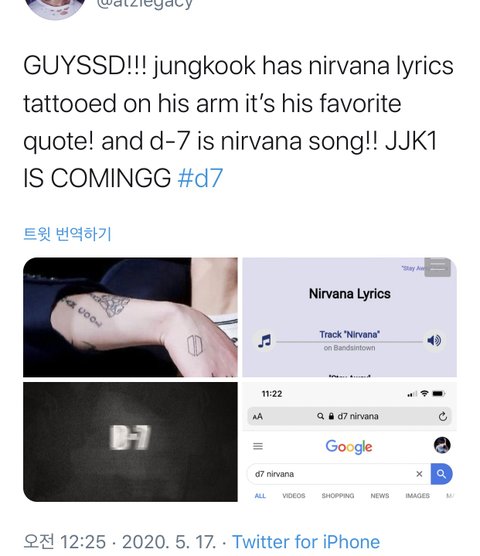Open the D-7 teaser image
Image resolution: width=480 pixels, height=556 pixels.
click(x=130, y=441)
